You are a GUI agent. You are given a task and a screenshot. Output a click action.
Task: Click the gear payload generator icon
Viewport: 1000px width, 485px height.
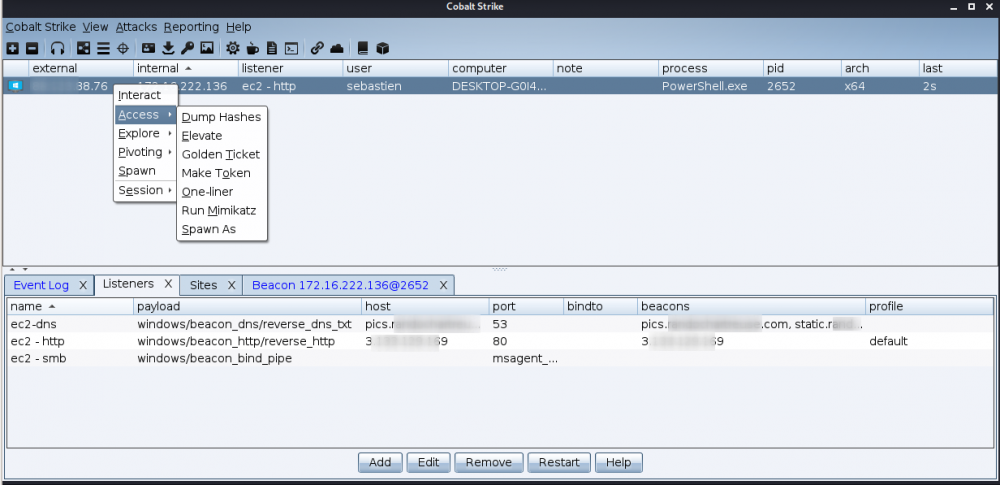click(x=233, y=47)
